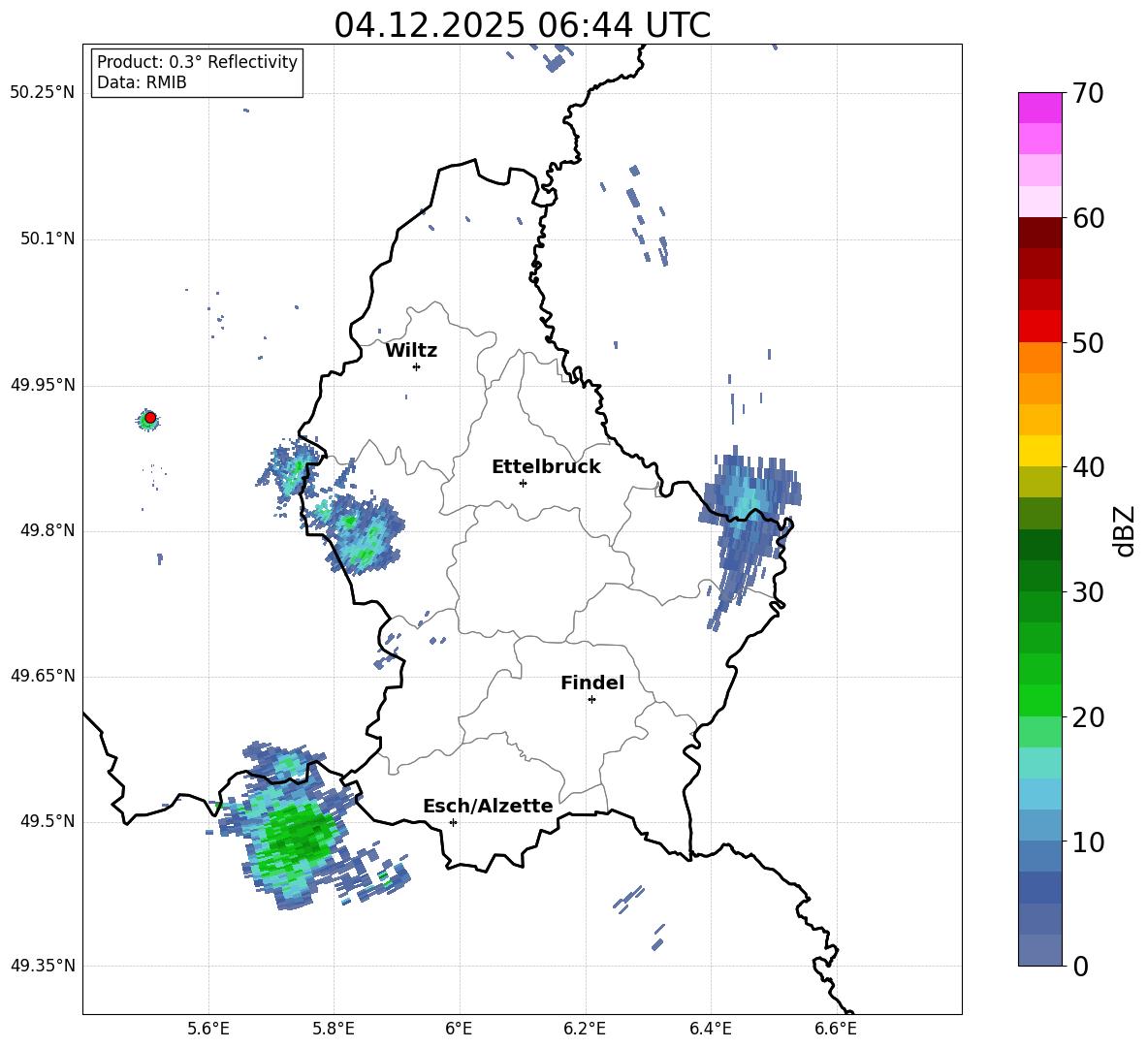Click the colorbar value 0

[1080, 966]
